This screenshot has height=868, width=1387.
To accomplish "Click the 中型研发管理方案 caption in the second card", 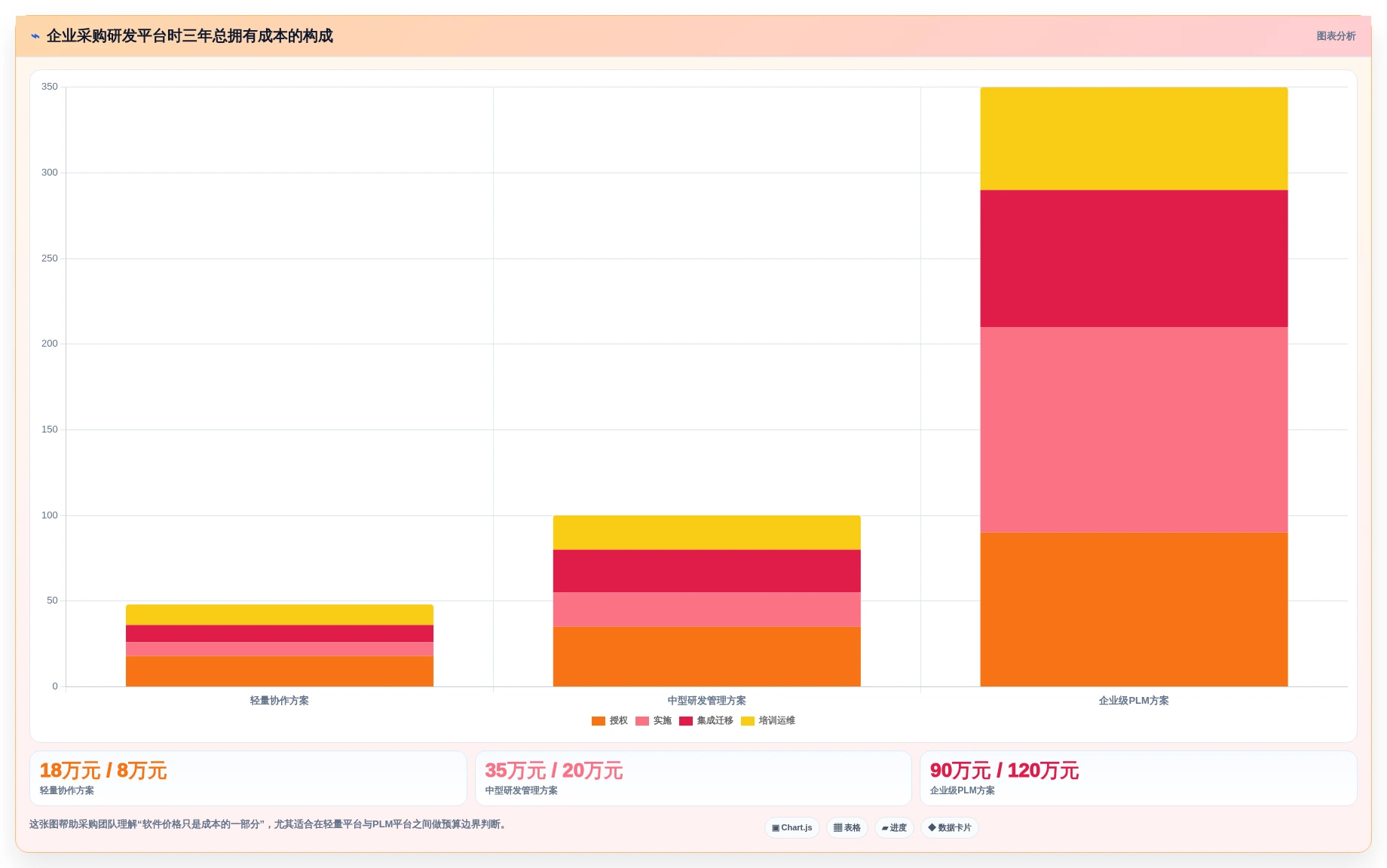I will 522,790.
